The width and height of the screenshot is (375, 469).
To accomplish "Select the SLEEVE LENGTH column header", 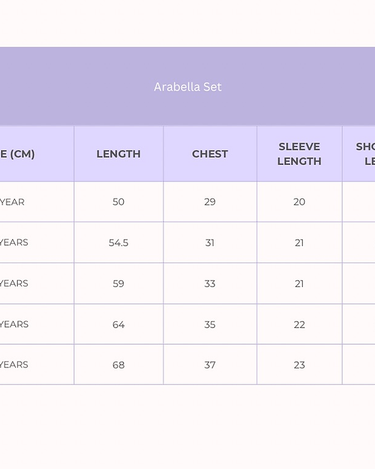I will click(x=299, y=154).
